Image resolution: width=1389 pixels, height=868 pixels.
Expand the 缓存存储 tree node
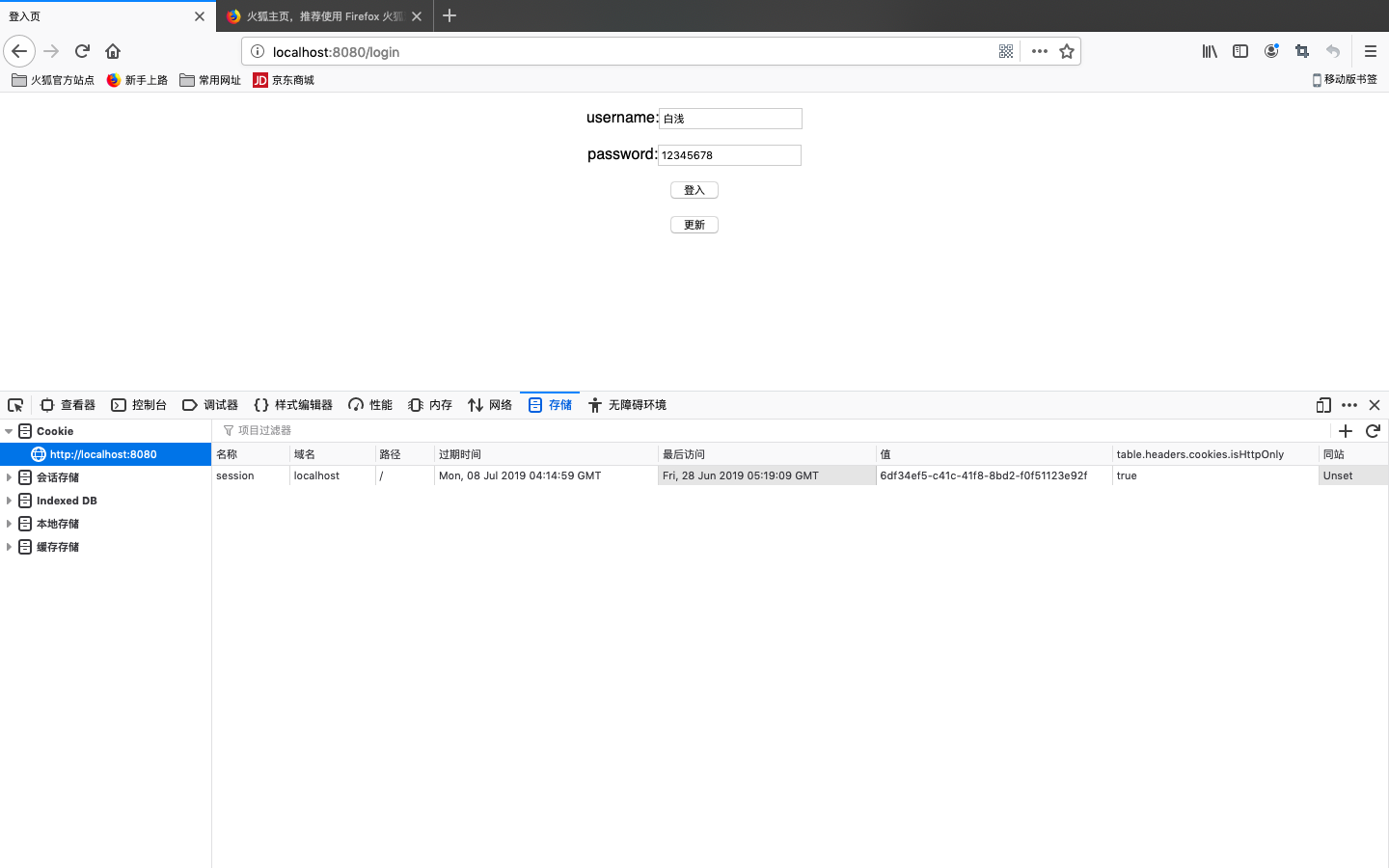coord(9,547)
